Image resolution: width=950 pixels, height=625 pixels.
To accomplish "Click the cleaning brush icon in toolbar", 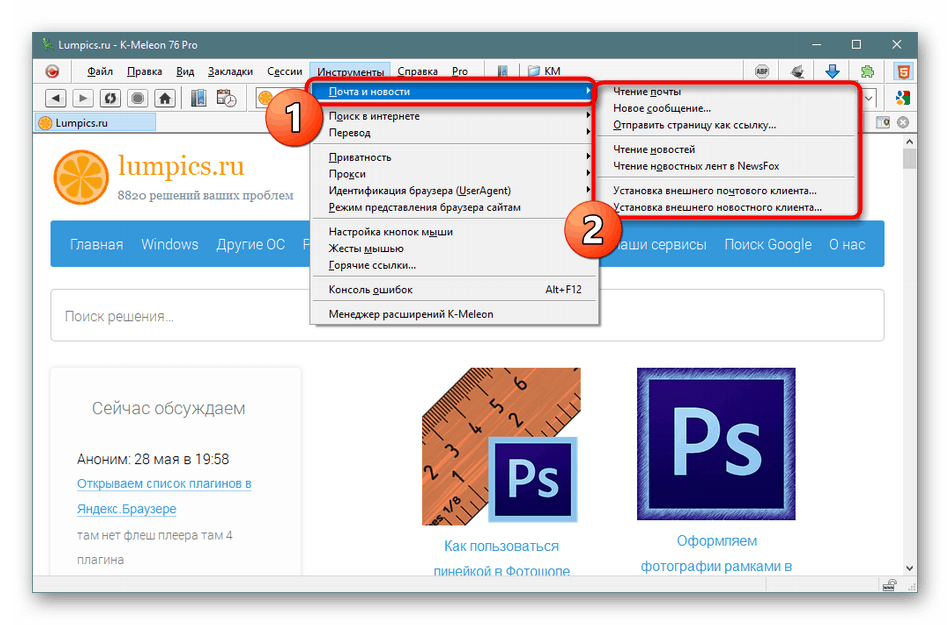I will (797, 71).
